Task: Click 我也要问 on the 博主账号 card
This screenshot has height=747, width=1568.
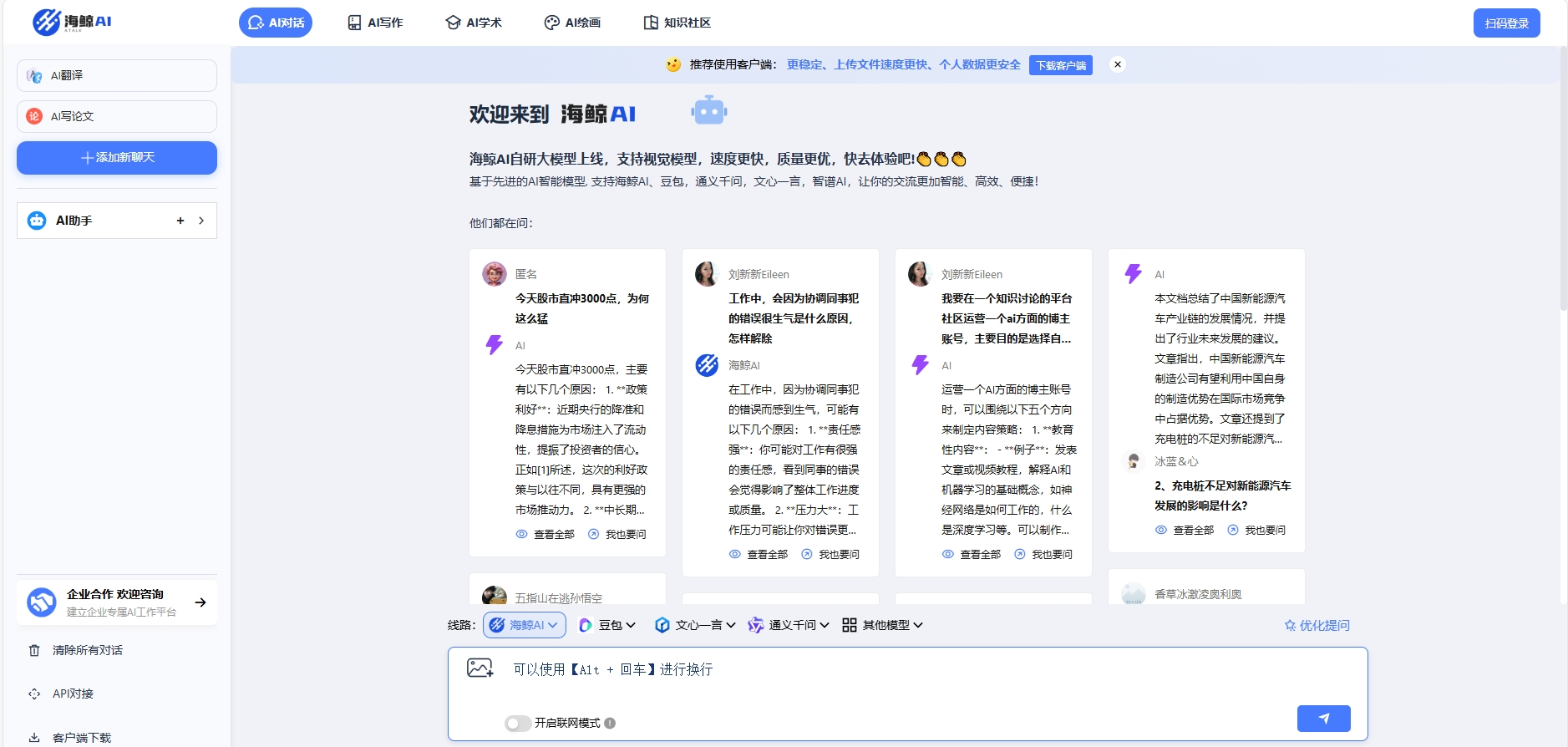Action: (x=1043, y=554)
